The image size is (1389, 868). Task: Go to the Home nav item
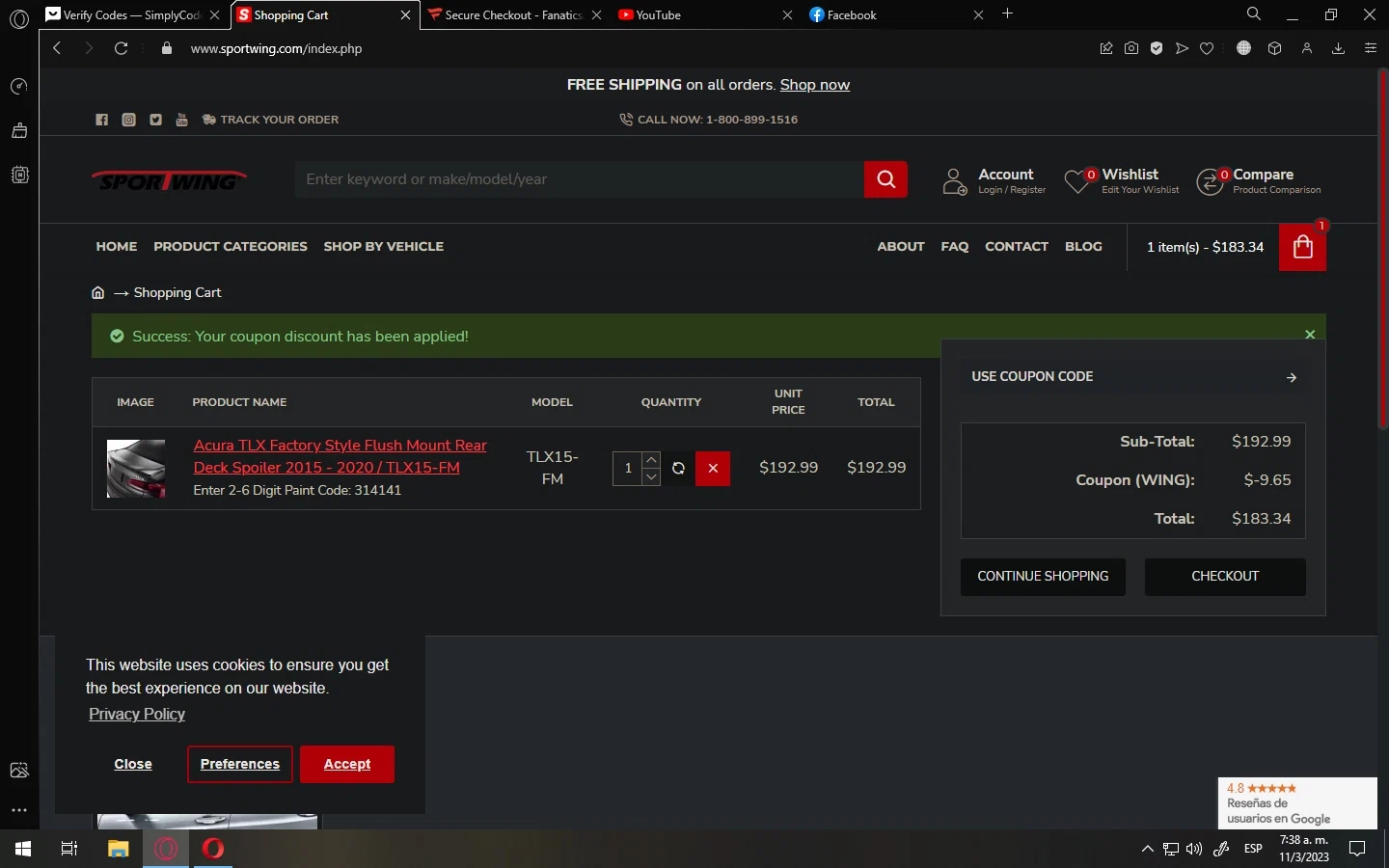(117, 247)
